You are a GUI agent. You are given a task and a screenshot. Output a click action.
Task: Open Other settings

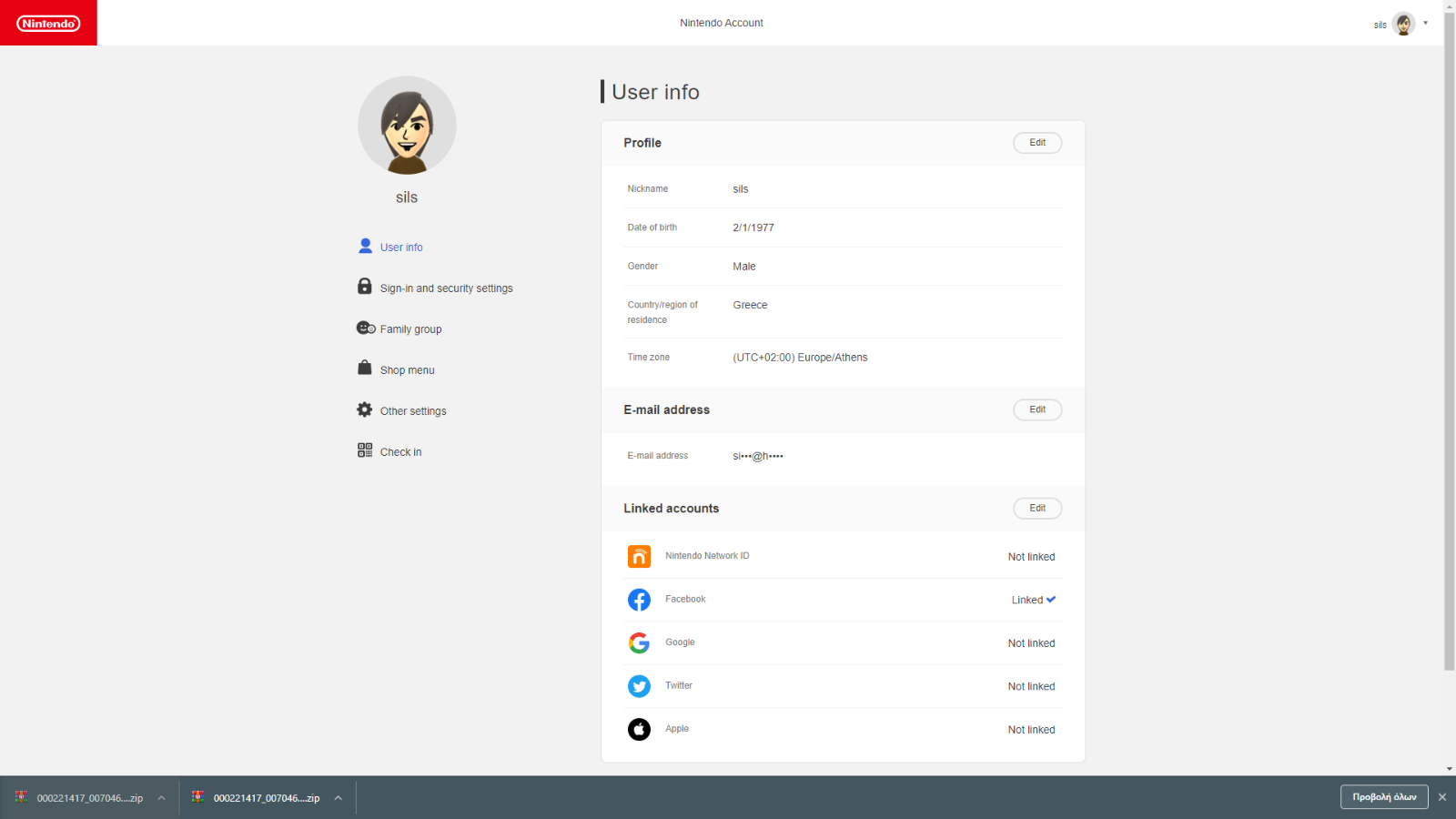click(413, 411)
